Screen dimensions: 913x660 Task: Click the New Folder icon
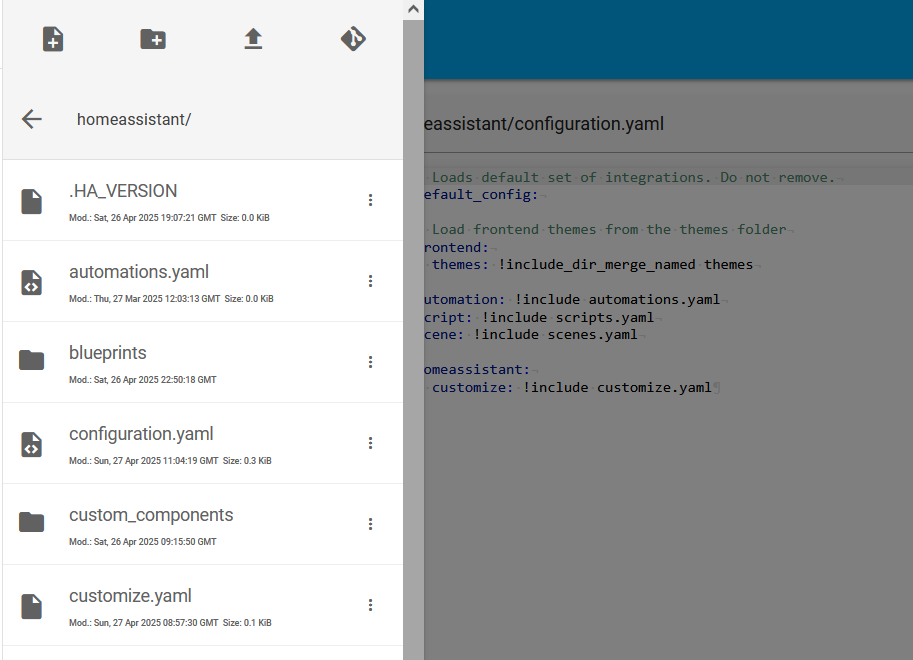[153, 39]
